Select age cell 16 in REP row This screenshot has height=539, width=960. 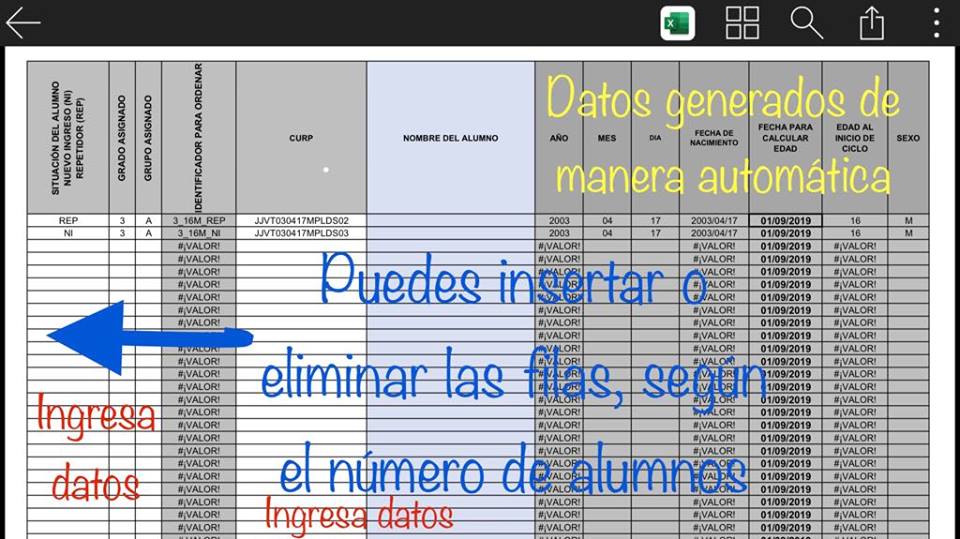pos(855,220)
